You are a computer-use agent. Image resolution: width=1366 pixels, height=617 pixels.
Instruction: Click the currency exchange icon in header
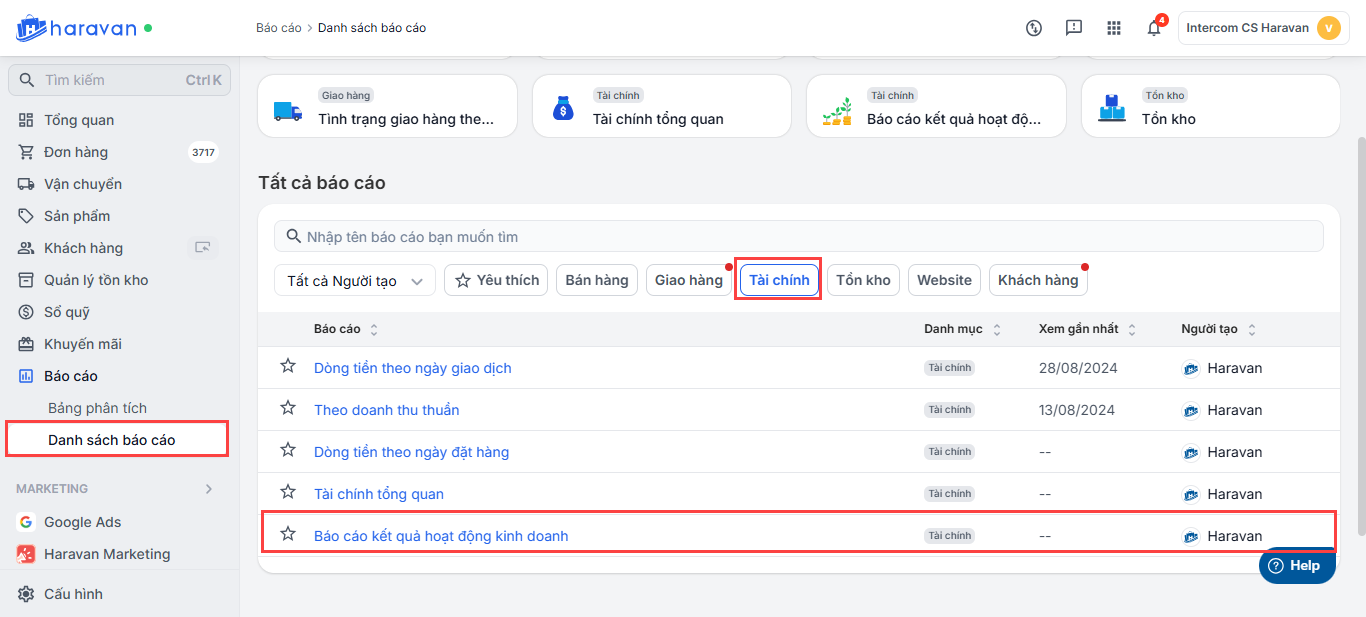coord(1034,28)
